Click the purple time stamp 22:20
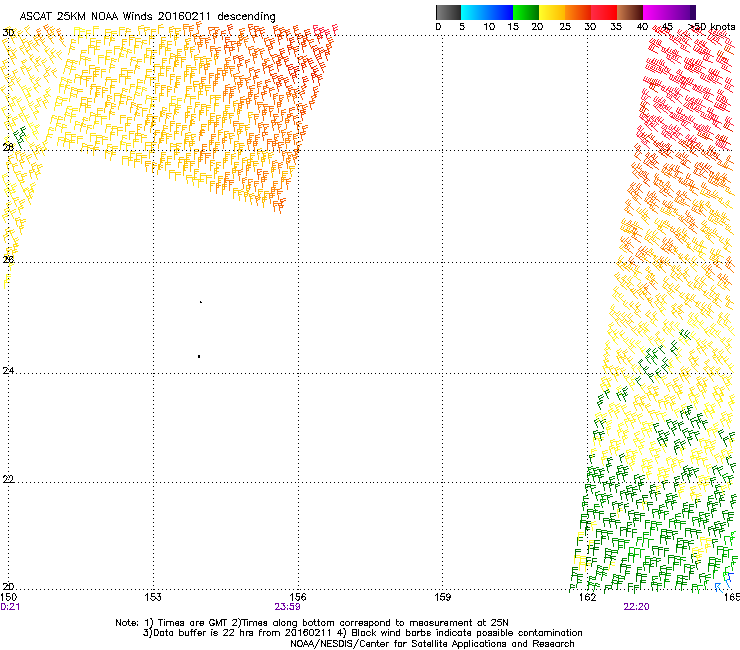 pos(636,607)
